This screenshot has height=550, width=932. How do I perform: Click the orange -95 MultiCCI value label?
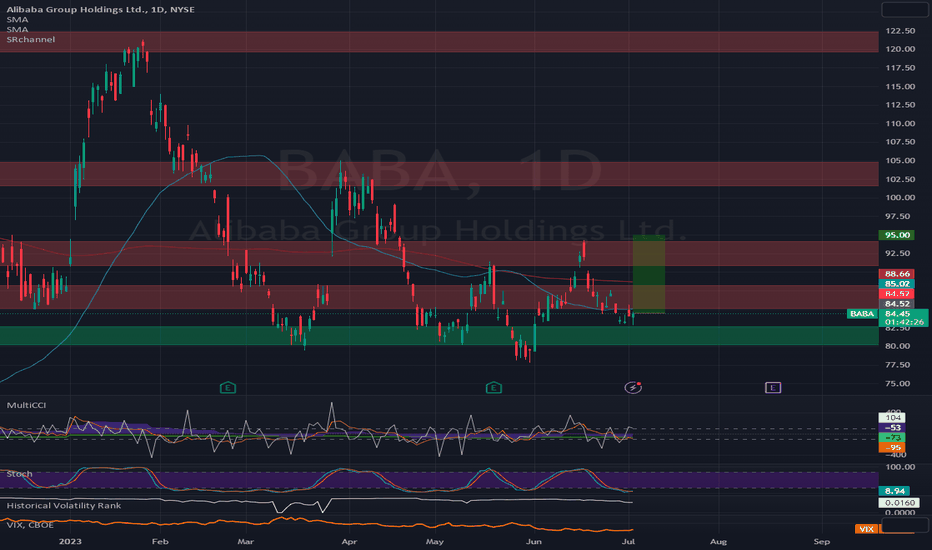892,448
